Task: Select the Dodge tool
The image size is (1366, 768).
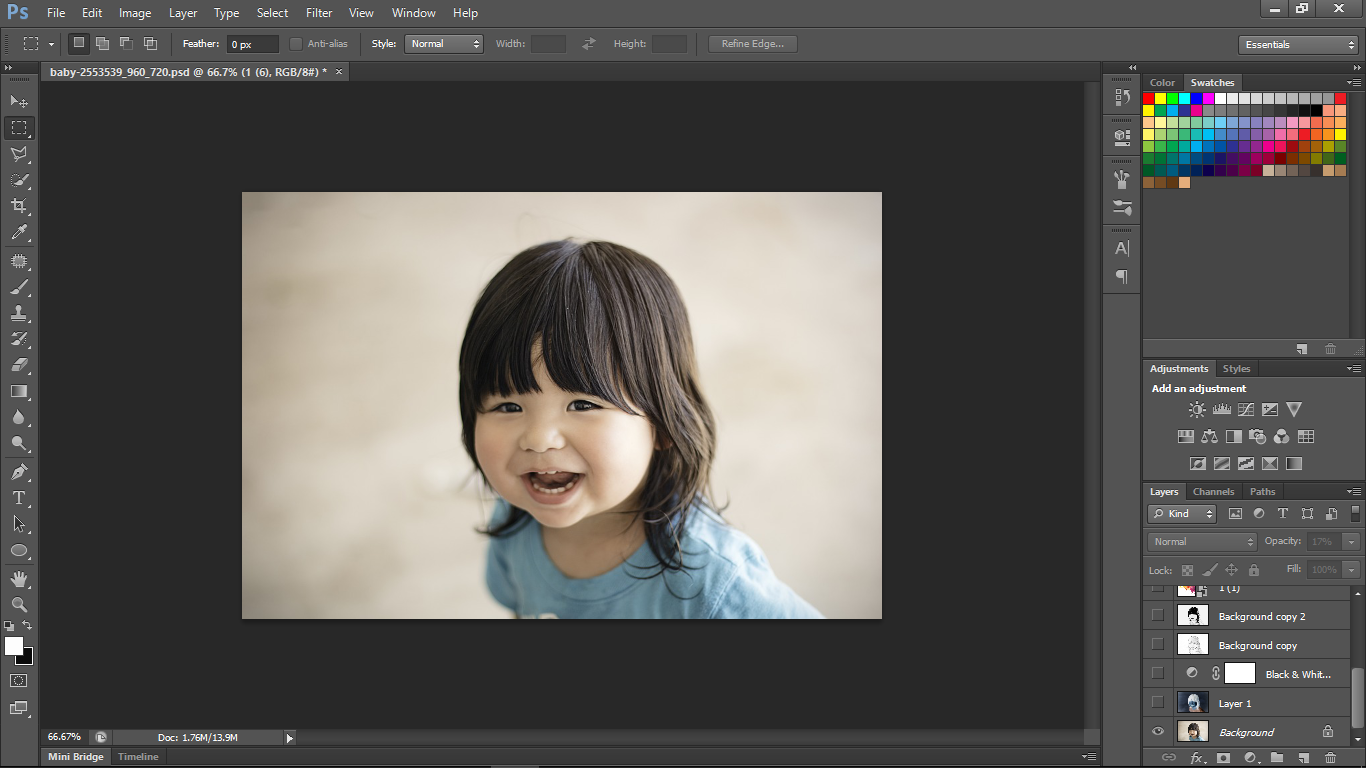Action: [19, 443]
